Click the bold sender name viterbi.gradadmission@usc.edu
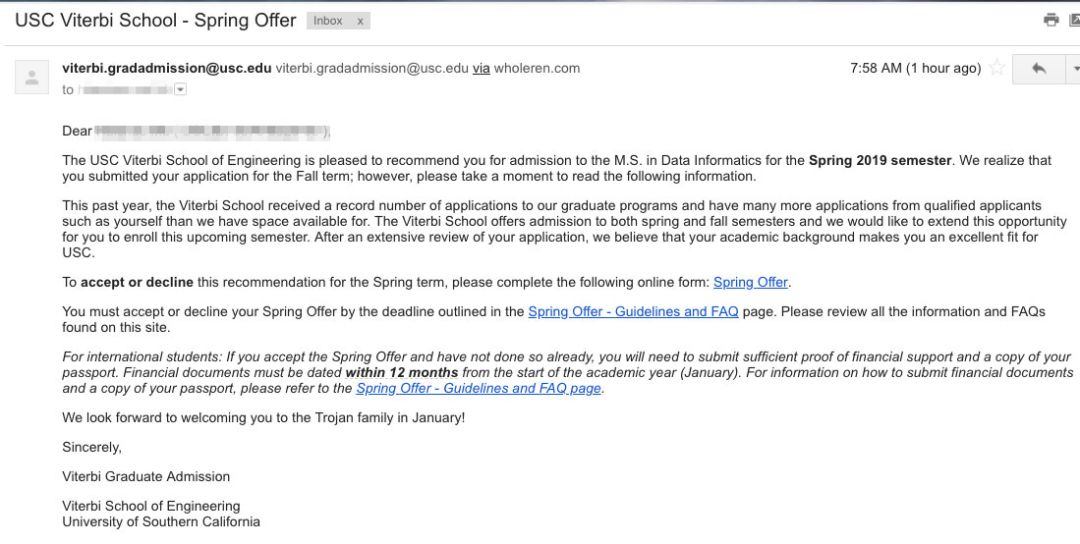1080x544 pixels. 166,69
